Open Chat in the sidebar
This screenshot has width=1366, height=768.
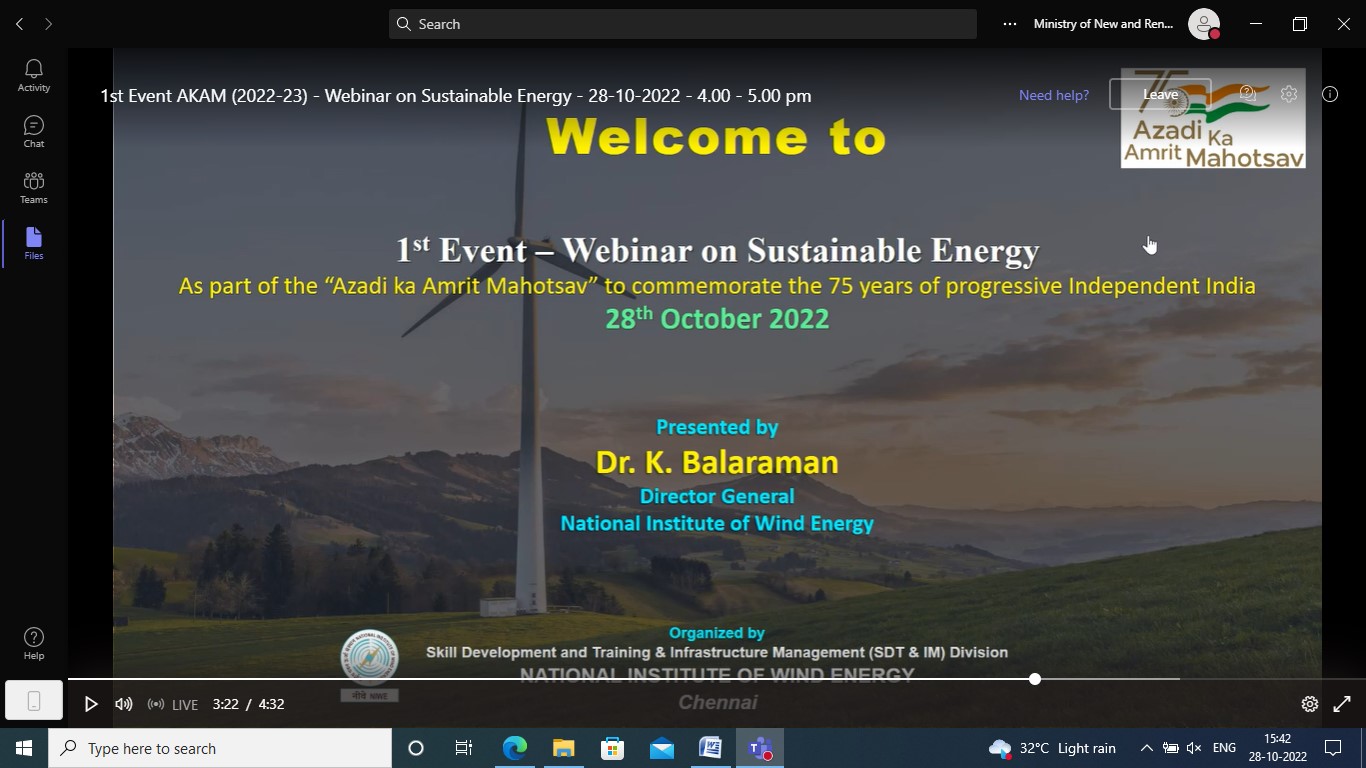click(x=34, y=131)
